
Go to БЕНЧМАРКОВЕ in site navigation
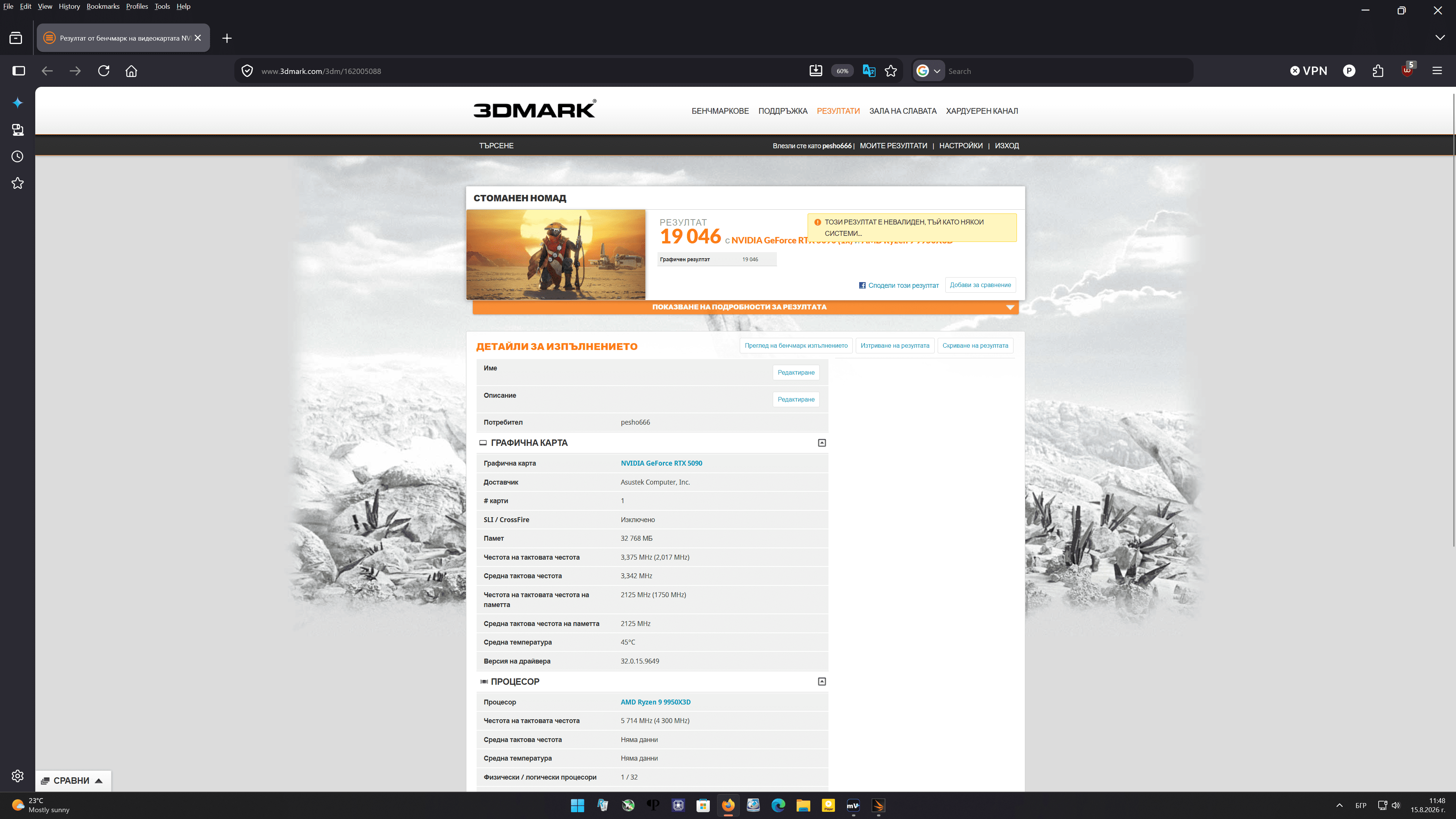720,111
